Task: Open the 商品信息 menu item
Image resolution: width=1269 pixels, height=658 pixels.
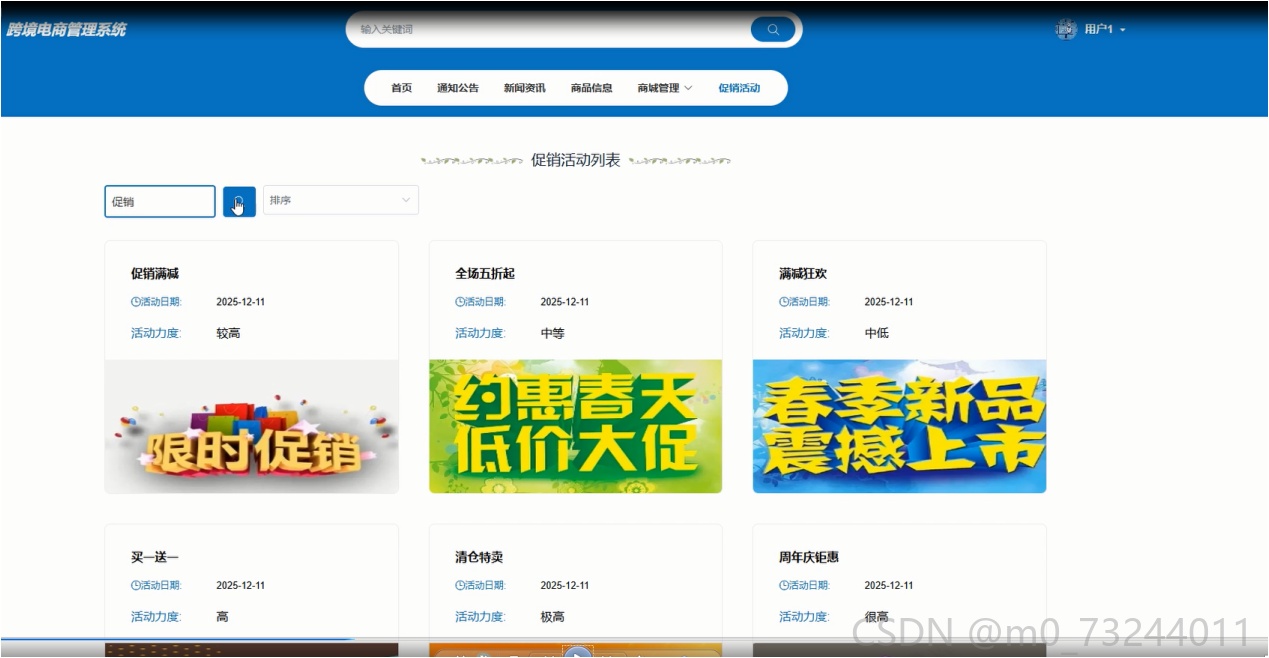Action: tap(592, 88)
